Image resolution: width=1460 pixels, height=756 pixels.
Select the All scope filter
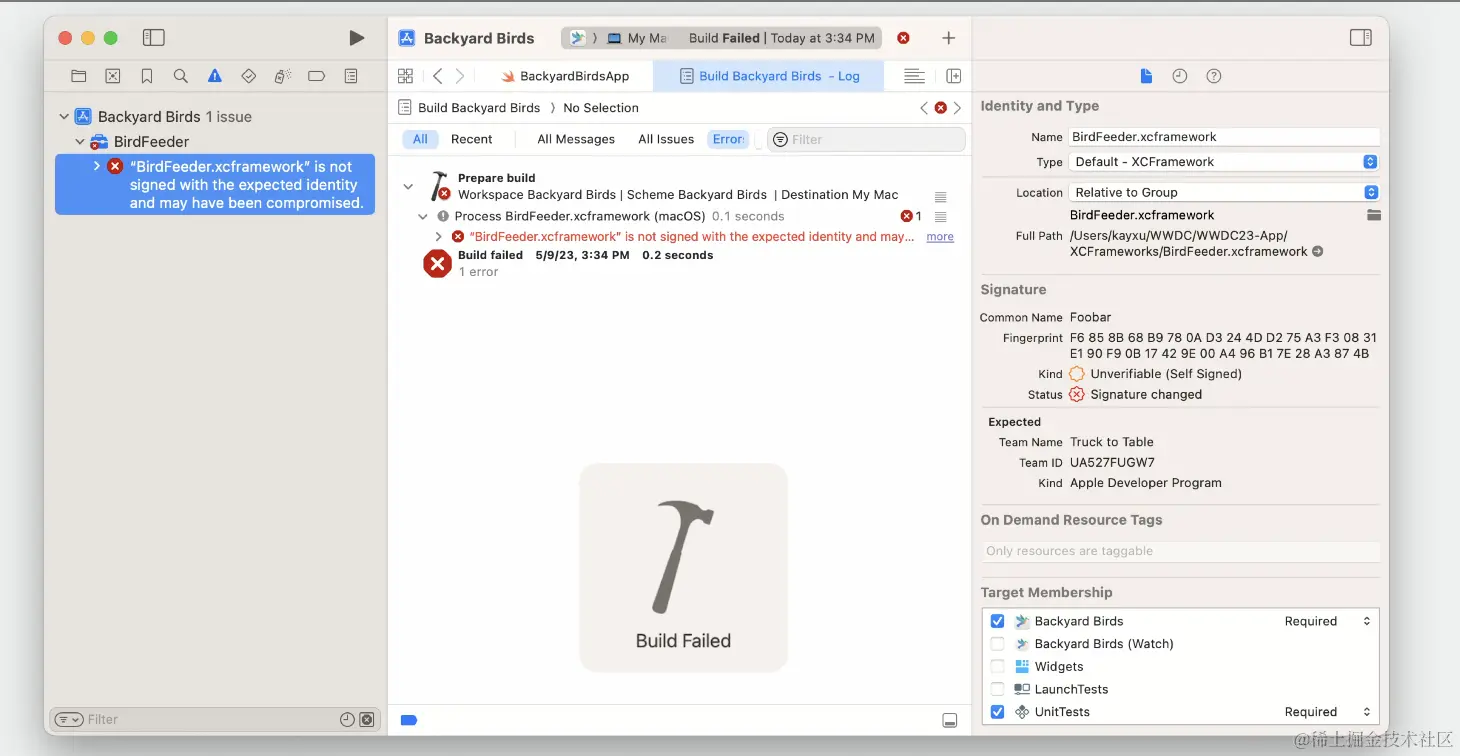click(x=420, y=139)
